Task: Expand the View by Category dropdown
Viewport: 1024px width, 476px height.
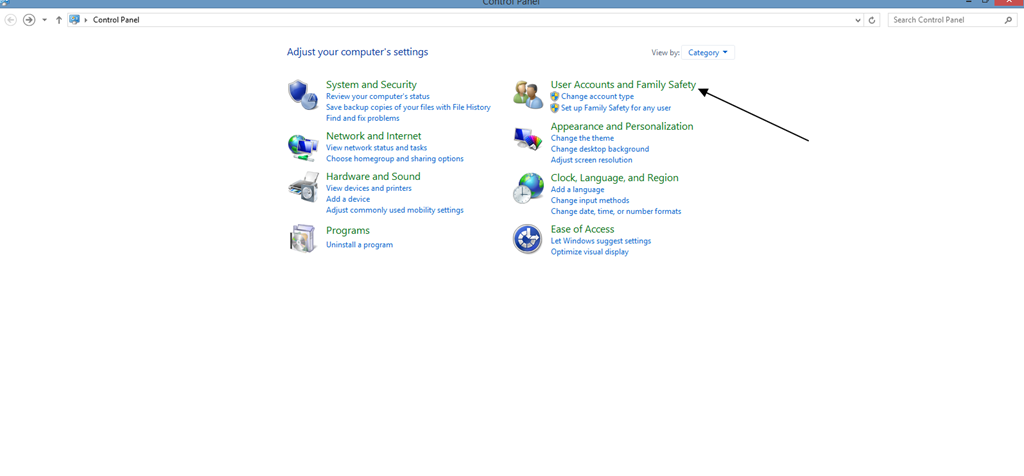Action: 708,52
